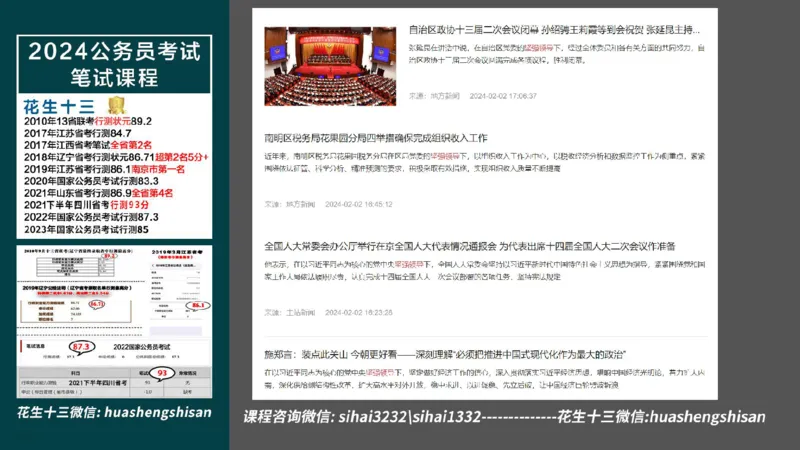The width and height of the screenshot is (800, 450).
Task: Select row 2019年江苏省考行测86.1南京市第一名
Action: [104, 169]
